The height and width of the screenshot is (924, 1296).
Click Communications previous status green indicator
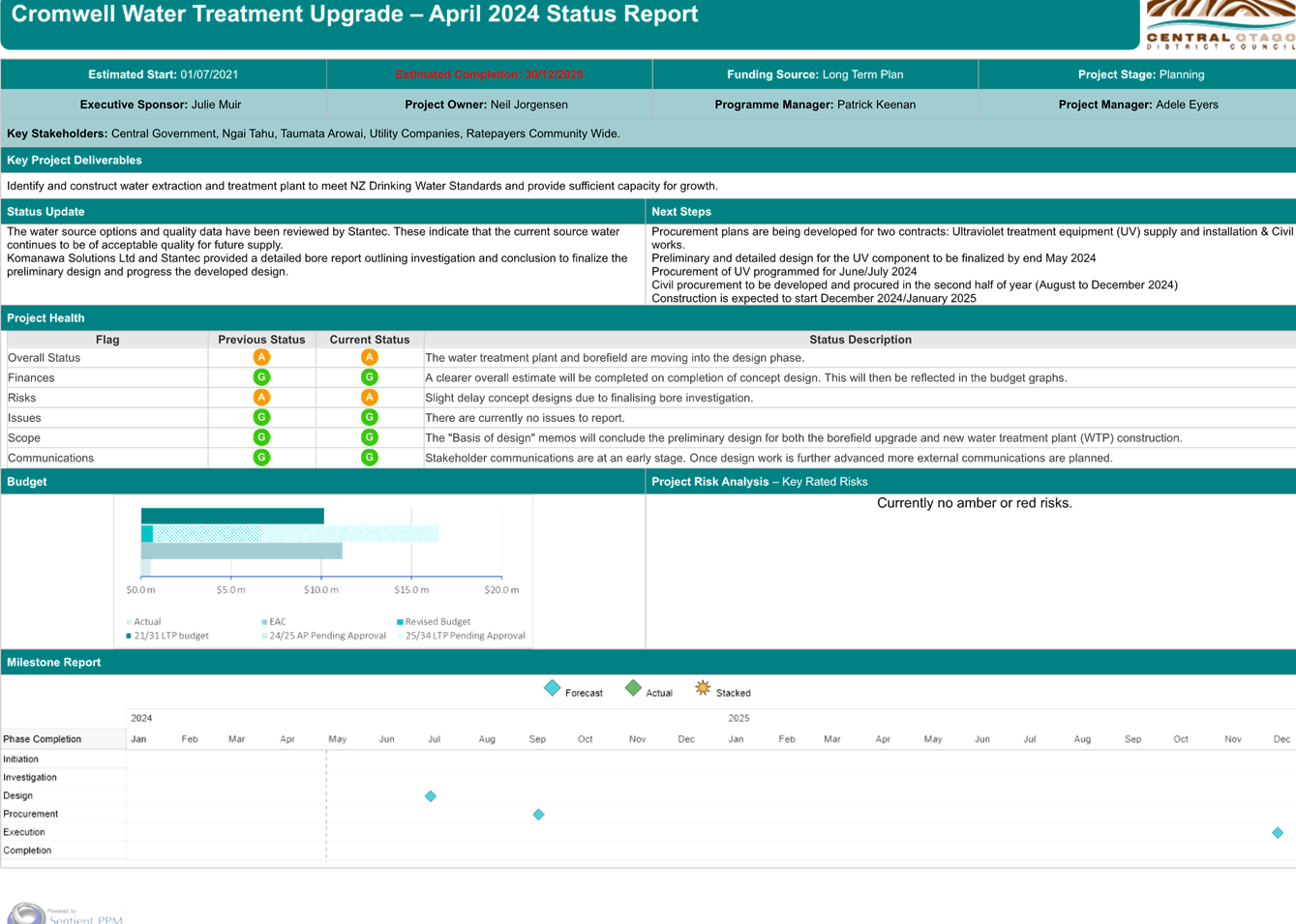coord(261,458)
